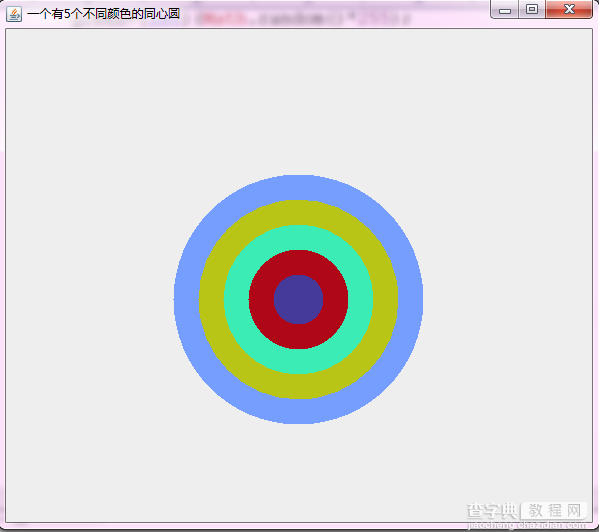The height and width of the screenshot is (532, 599).
Task: Click the 程 character in the watermark
Action: coord(555,511)
